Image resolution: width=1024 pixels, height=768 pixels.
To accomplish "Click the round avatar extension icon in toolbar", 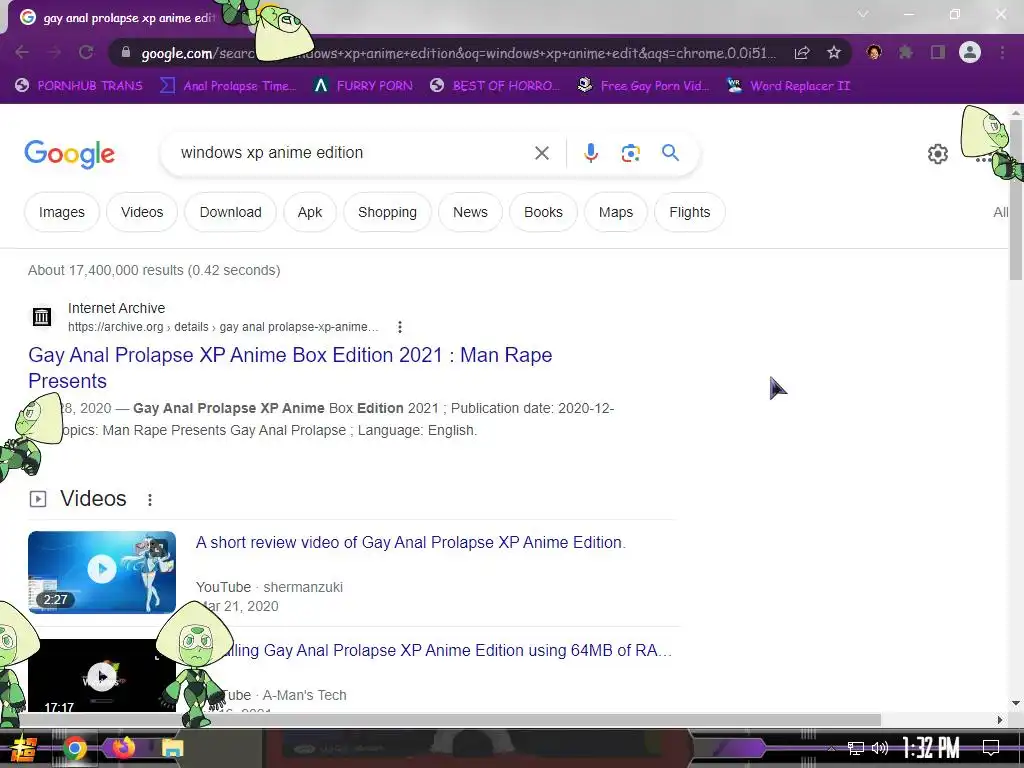I will [874, 52].
